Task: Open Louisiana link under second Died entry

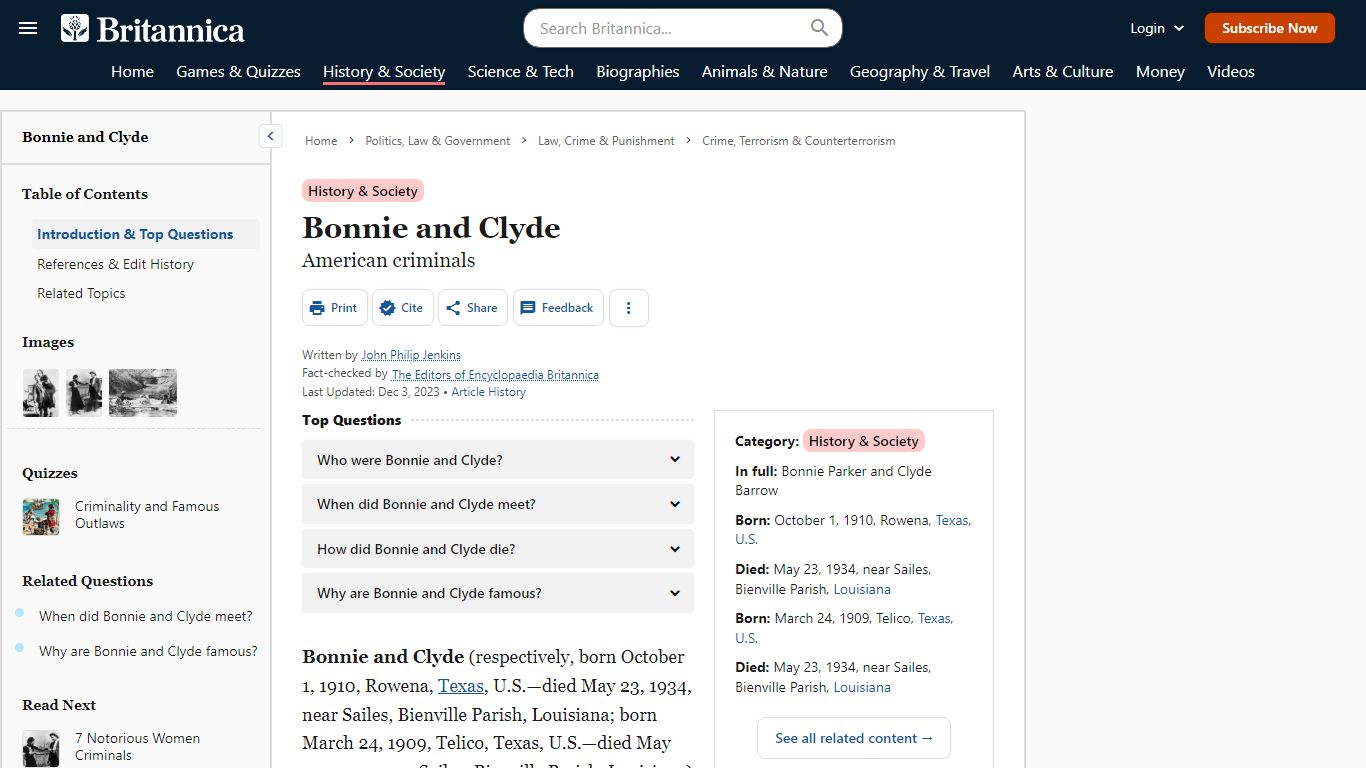Action: pos(862,687)
